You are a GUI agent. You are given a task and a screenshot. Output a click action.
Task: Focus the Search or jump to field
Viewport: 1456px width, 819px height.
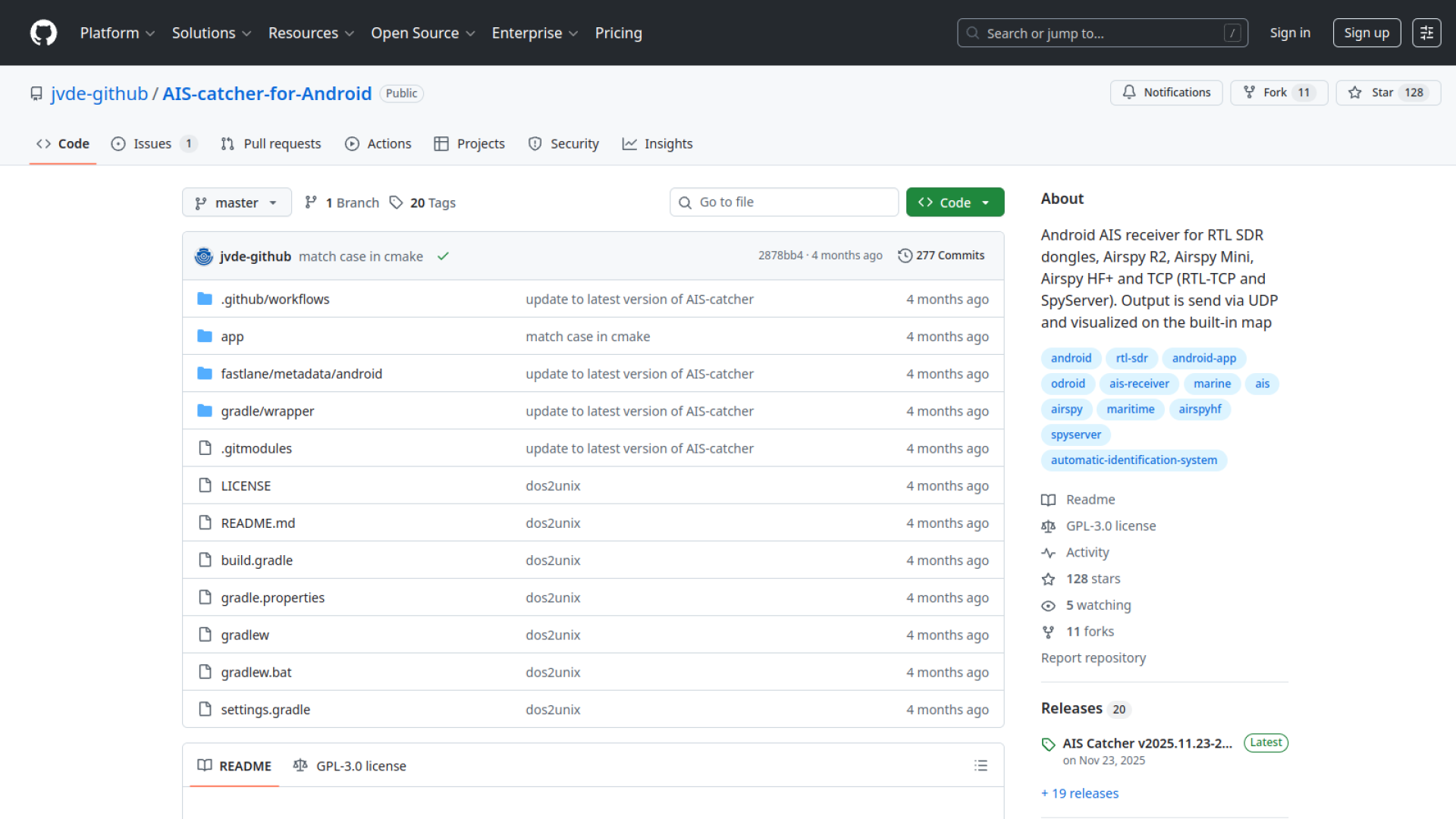[x=1103, y=33]
